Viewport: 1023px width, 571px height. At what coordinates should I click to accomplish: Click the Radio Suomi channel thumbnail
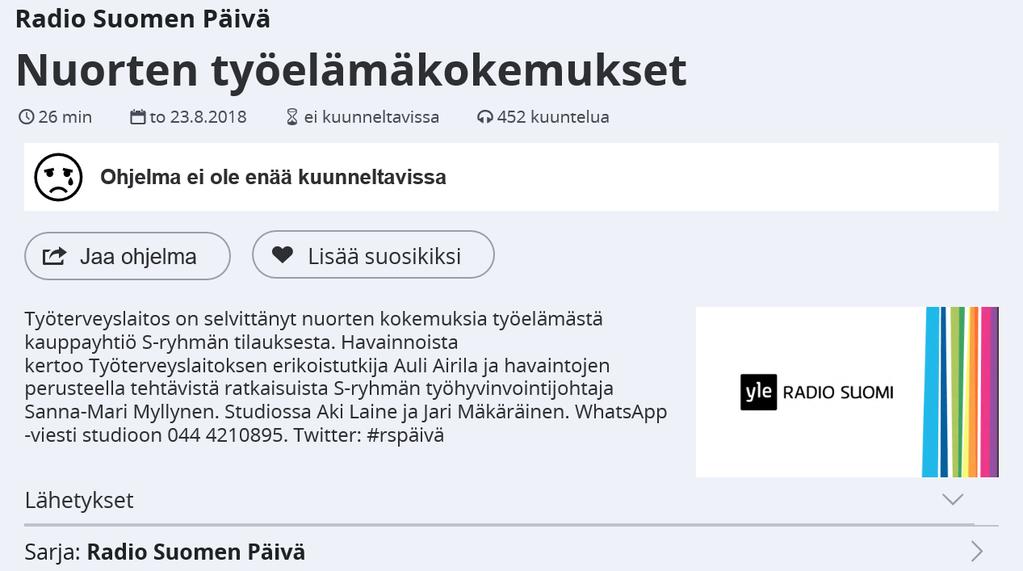coord(847,392)
